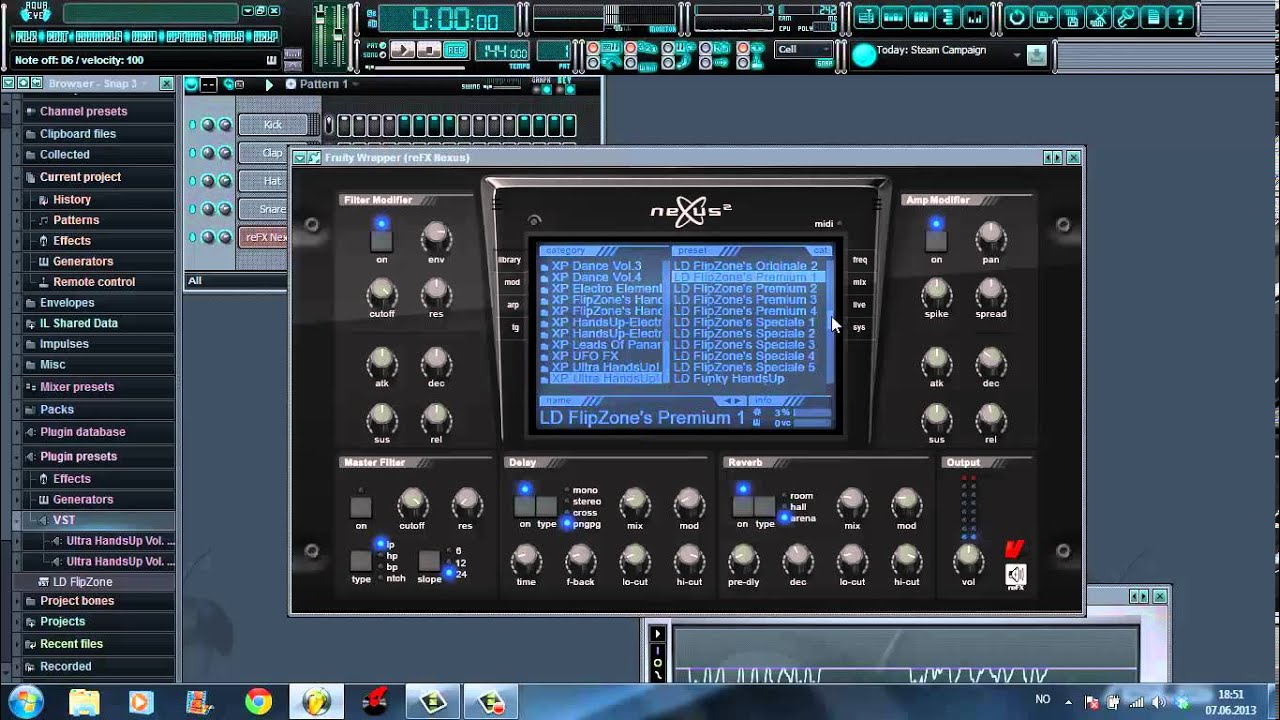Open FL Studio fruit icon in taskbar

click(x=317, y=702)
